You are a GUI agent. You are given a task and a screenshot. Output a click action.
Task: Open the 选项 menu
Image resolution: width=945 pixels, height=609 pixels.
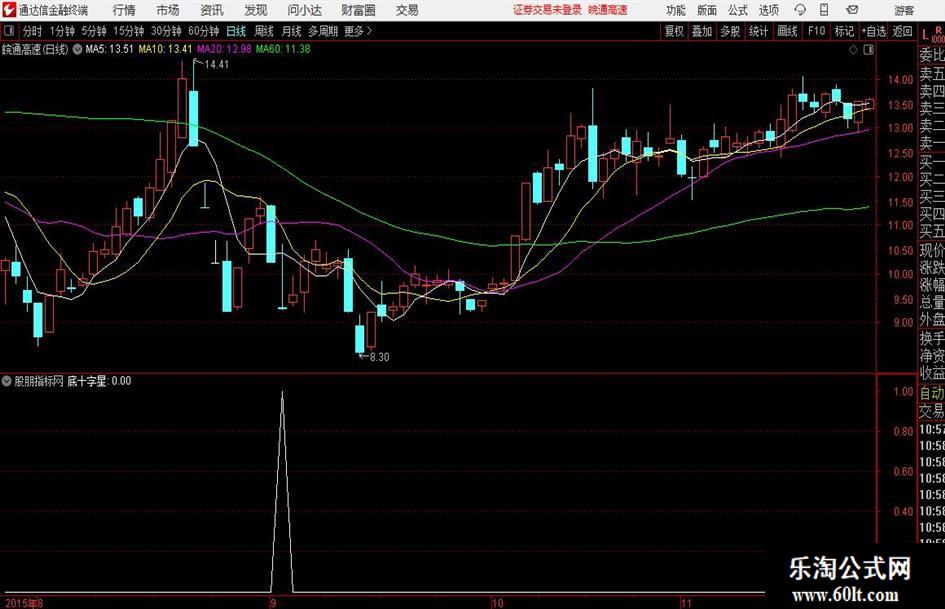[x=768, y=10]
